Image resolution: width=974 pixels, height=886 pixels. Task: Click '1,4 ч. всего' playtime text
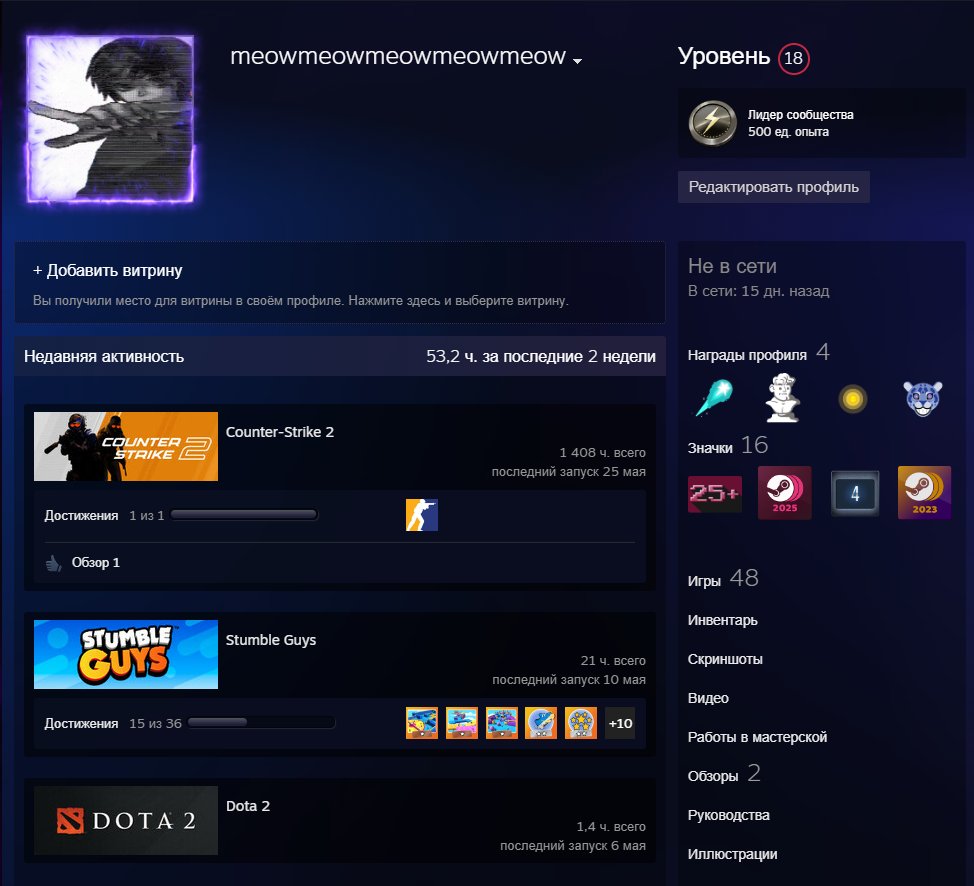[611, 827]
